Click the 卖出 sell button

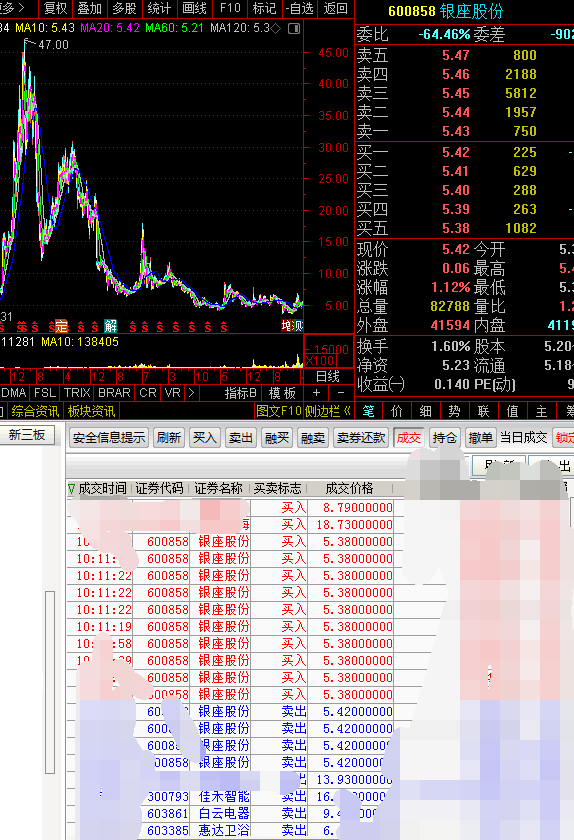(x=240, y=438)
